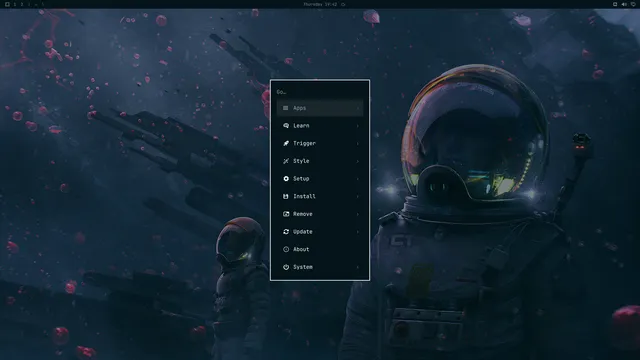Screen dimensions: 640x360
Task: Switch to workspace 2 in top bar
Action: [x=22, y=4]
